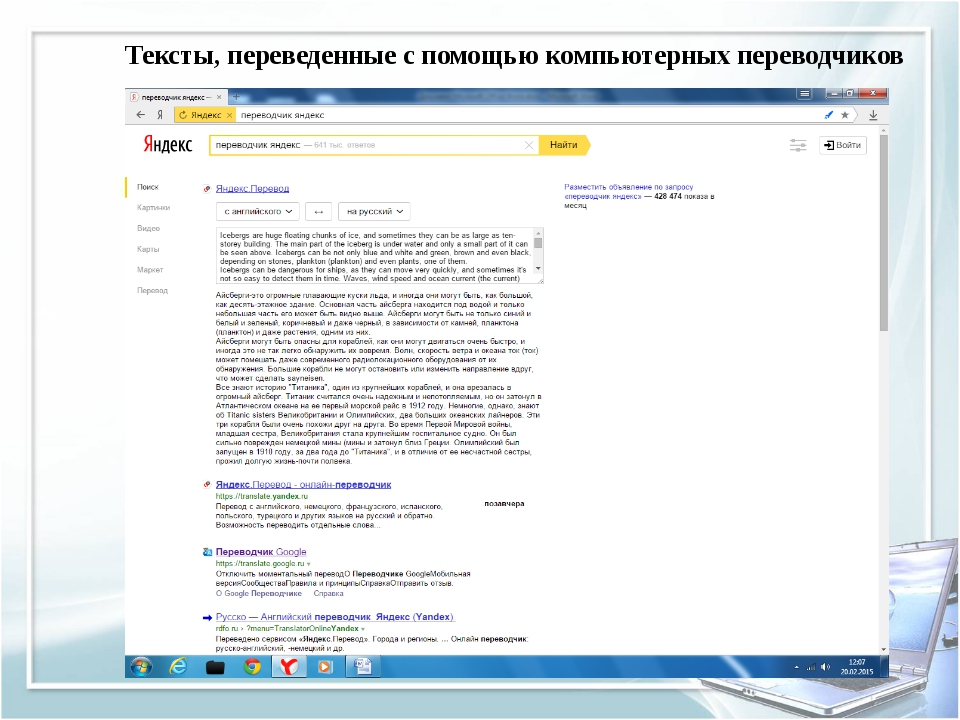Click the source text box scroll-up arrow

[x=538, y=233]
